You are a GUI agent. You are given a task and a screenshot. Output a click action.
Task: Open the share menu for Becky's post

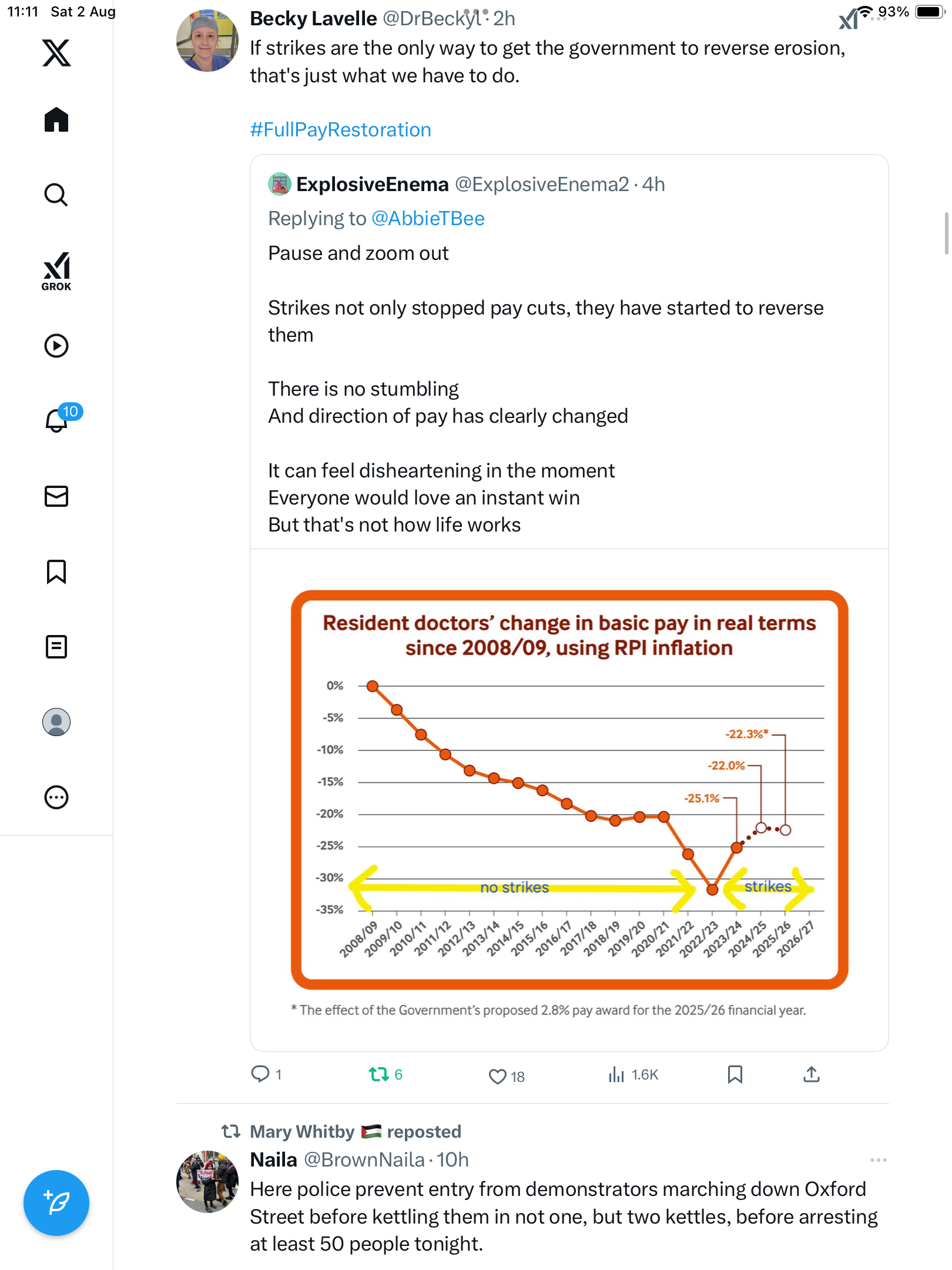(x=811, y=1075)
